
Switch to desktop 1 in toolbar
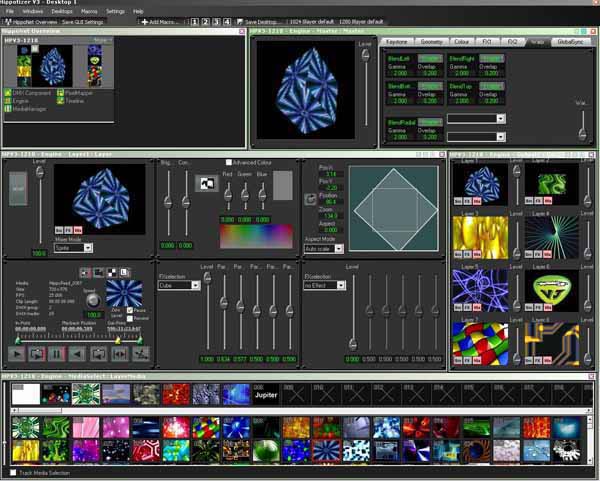195,22
